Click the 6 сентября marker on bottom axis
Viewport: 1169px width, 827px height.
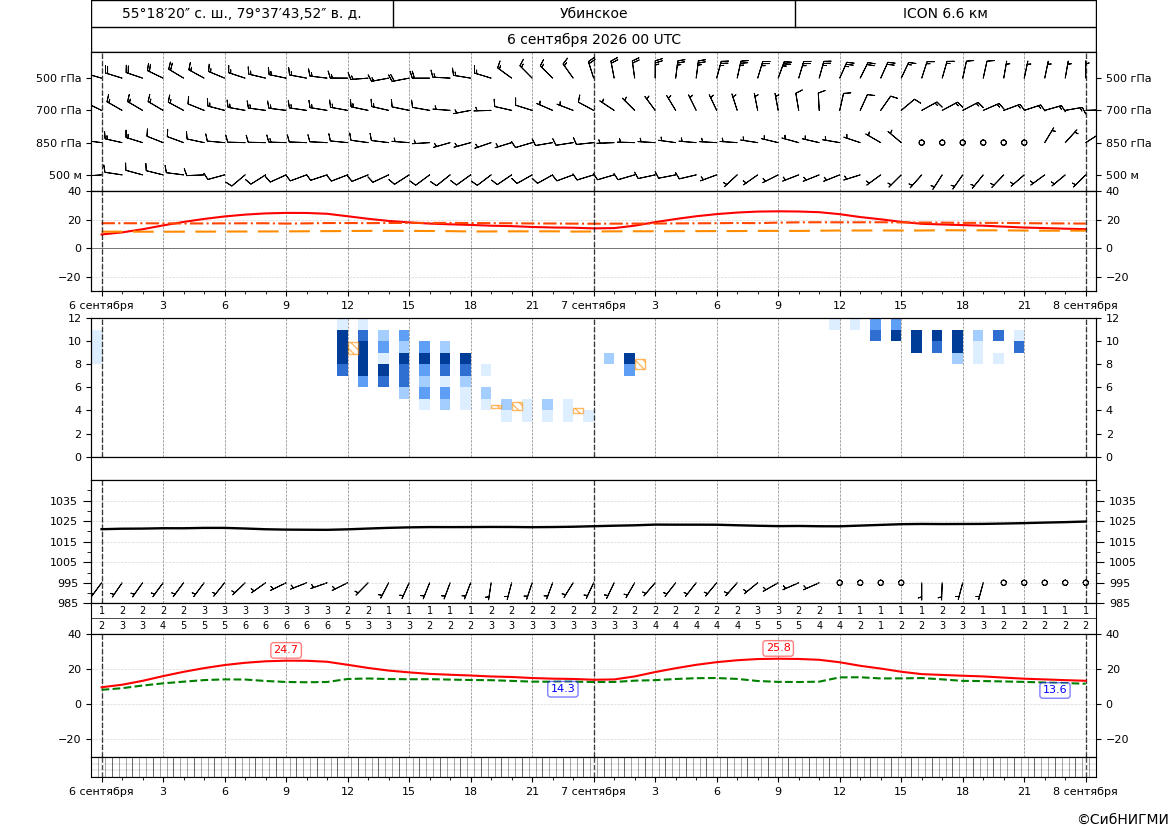[101, 791]
